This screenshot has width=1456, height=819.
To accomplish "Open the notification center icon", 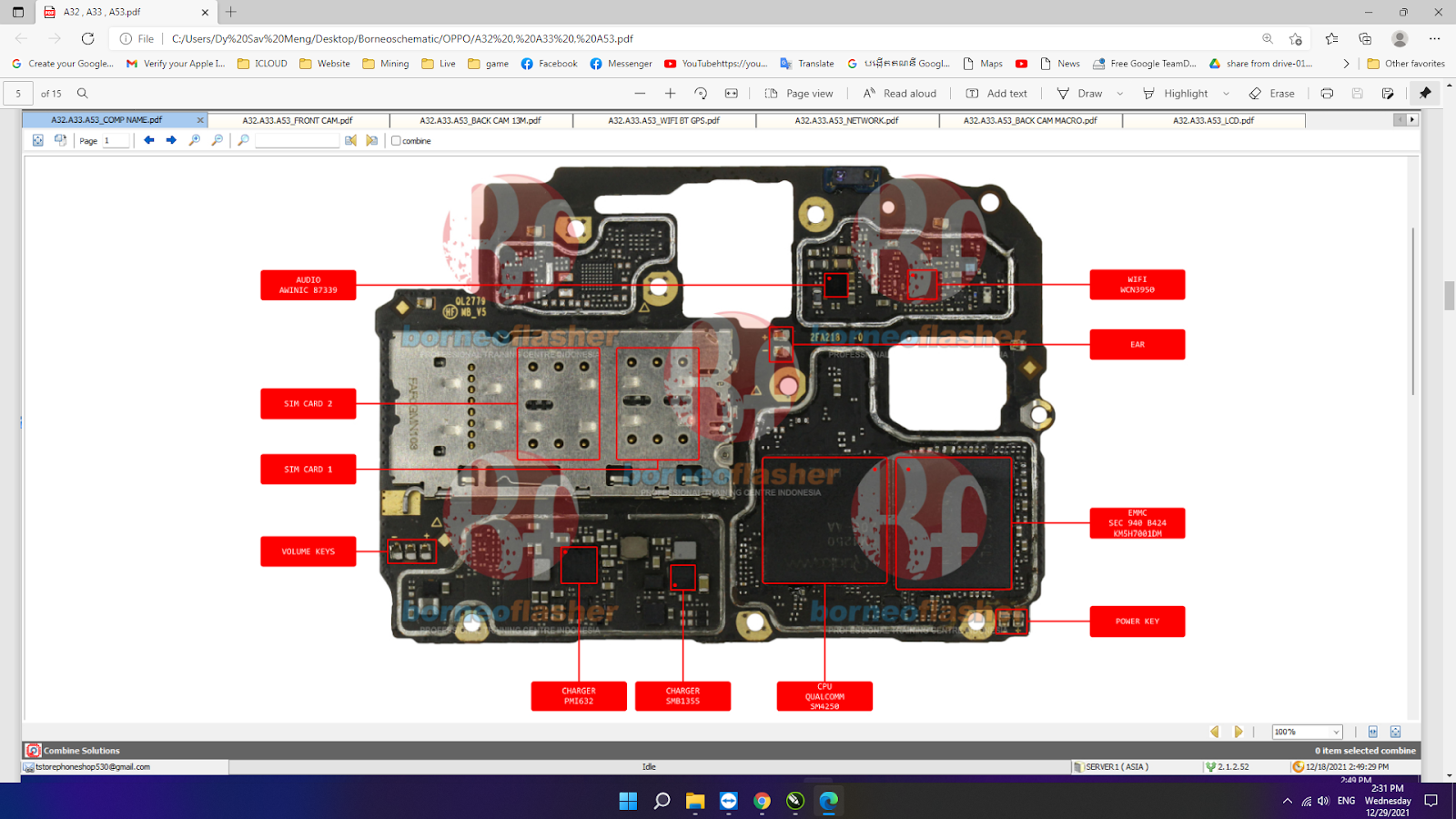I will tap(1431, 801).
